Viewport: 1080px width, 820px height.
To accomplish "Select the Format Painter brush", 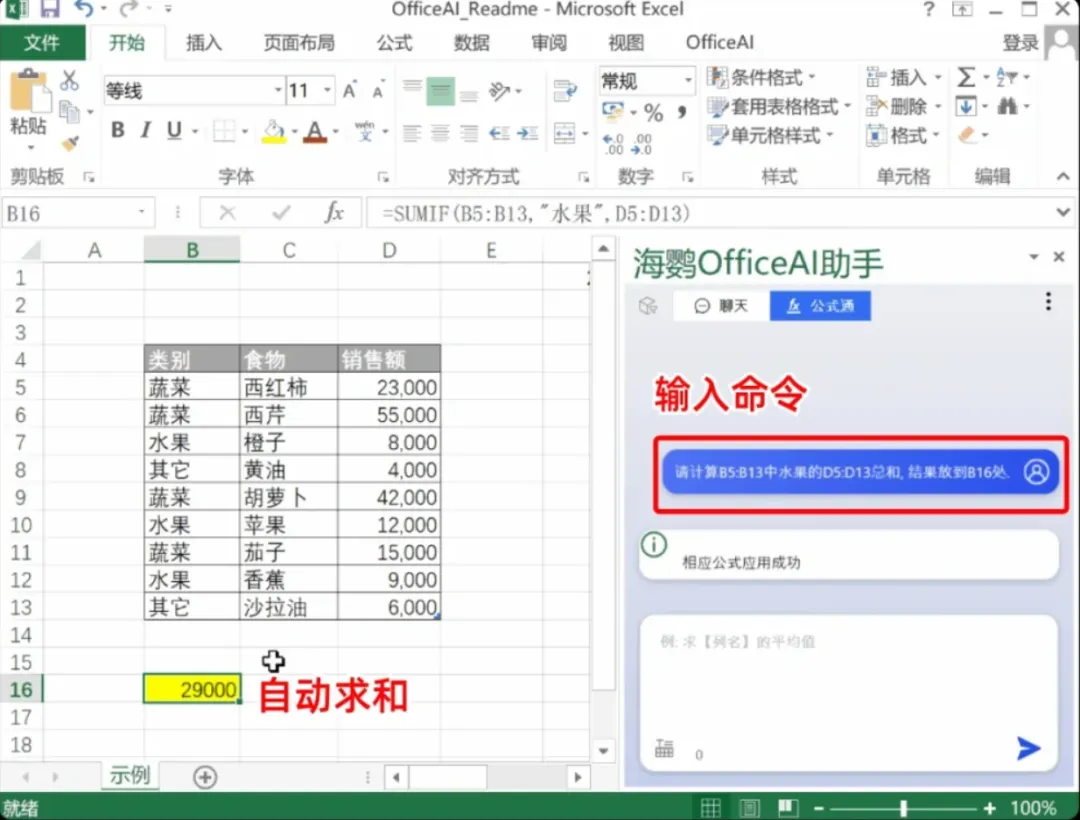I will click(x=70, y=143).
